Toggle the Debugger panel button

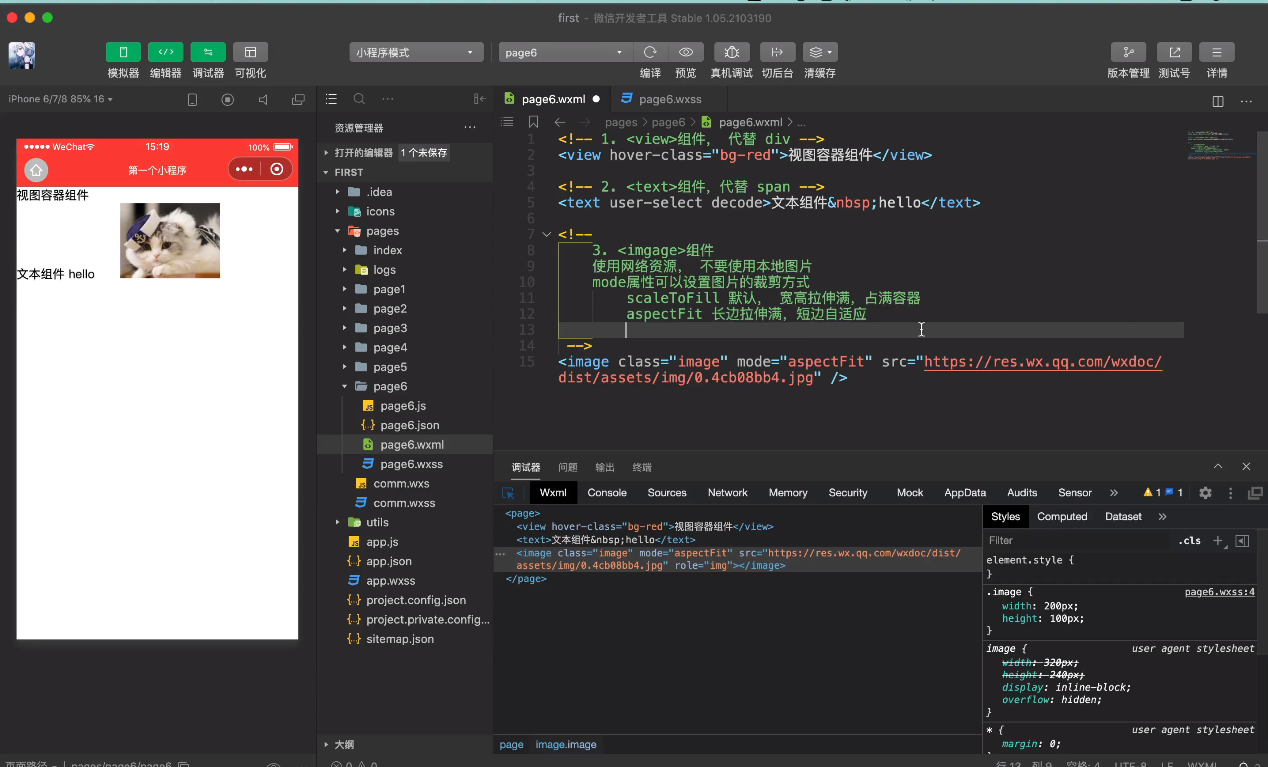[x=208, y=52]
